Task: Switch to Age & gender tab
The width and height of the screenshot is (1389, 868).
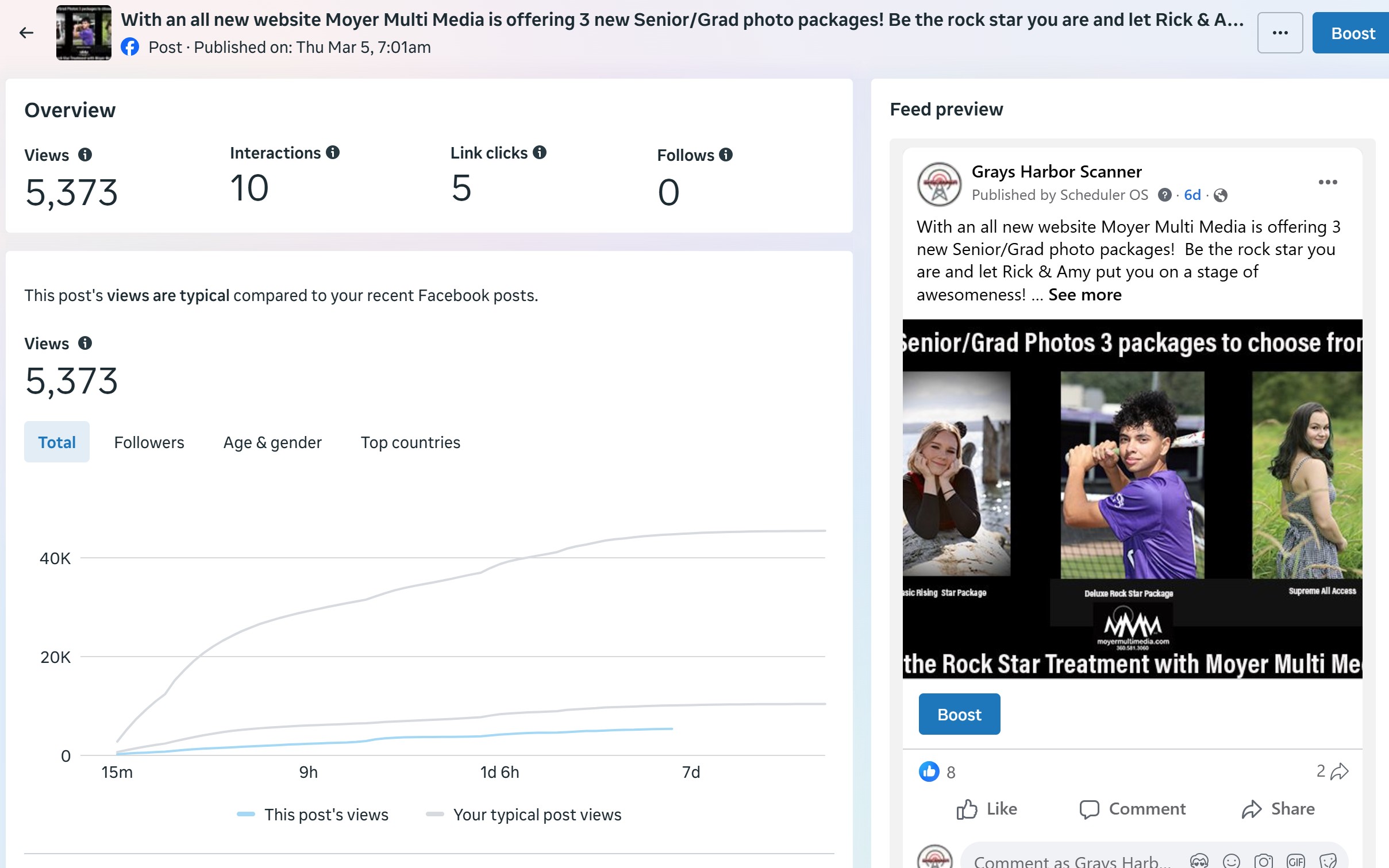Action: tap(272, 442)
